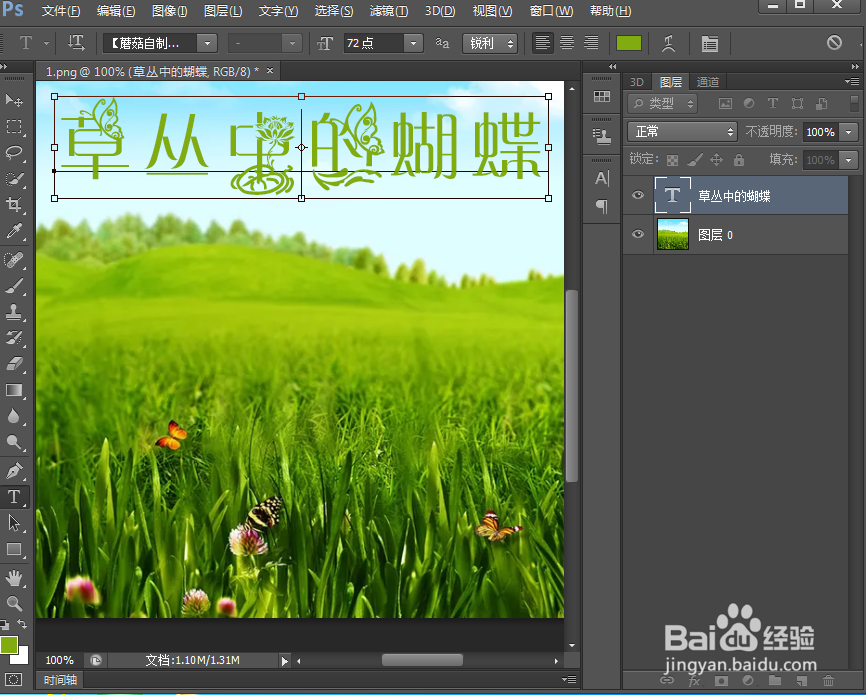Select the Quick Selection tool
This screenshot has height=695, width=866.
[14, 179]
